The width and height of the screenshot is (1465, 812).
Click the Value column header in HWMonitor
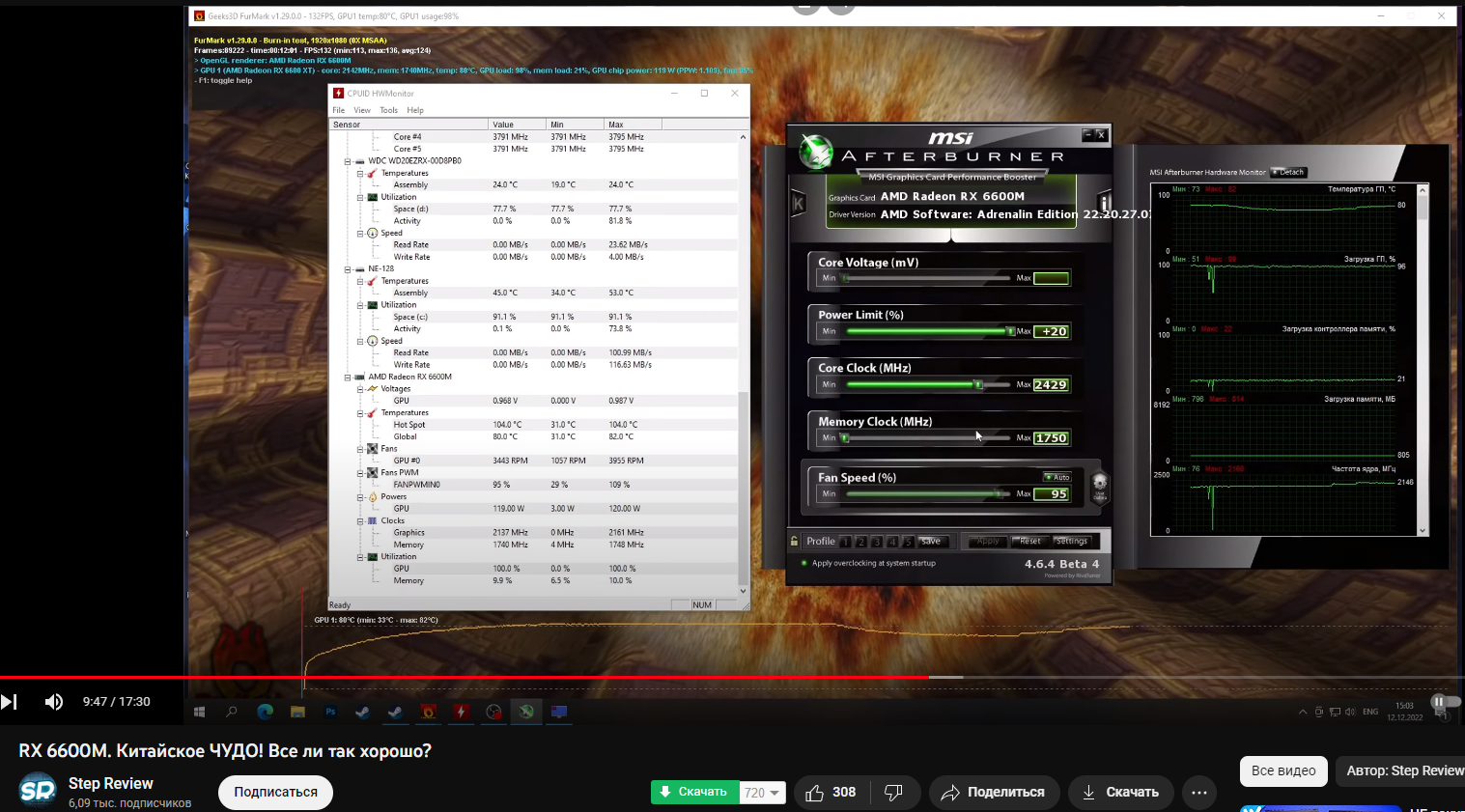pos(518,125)
